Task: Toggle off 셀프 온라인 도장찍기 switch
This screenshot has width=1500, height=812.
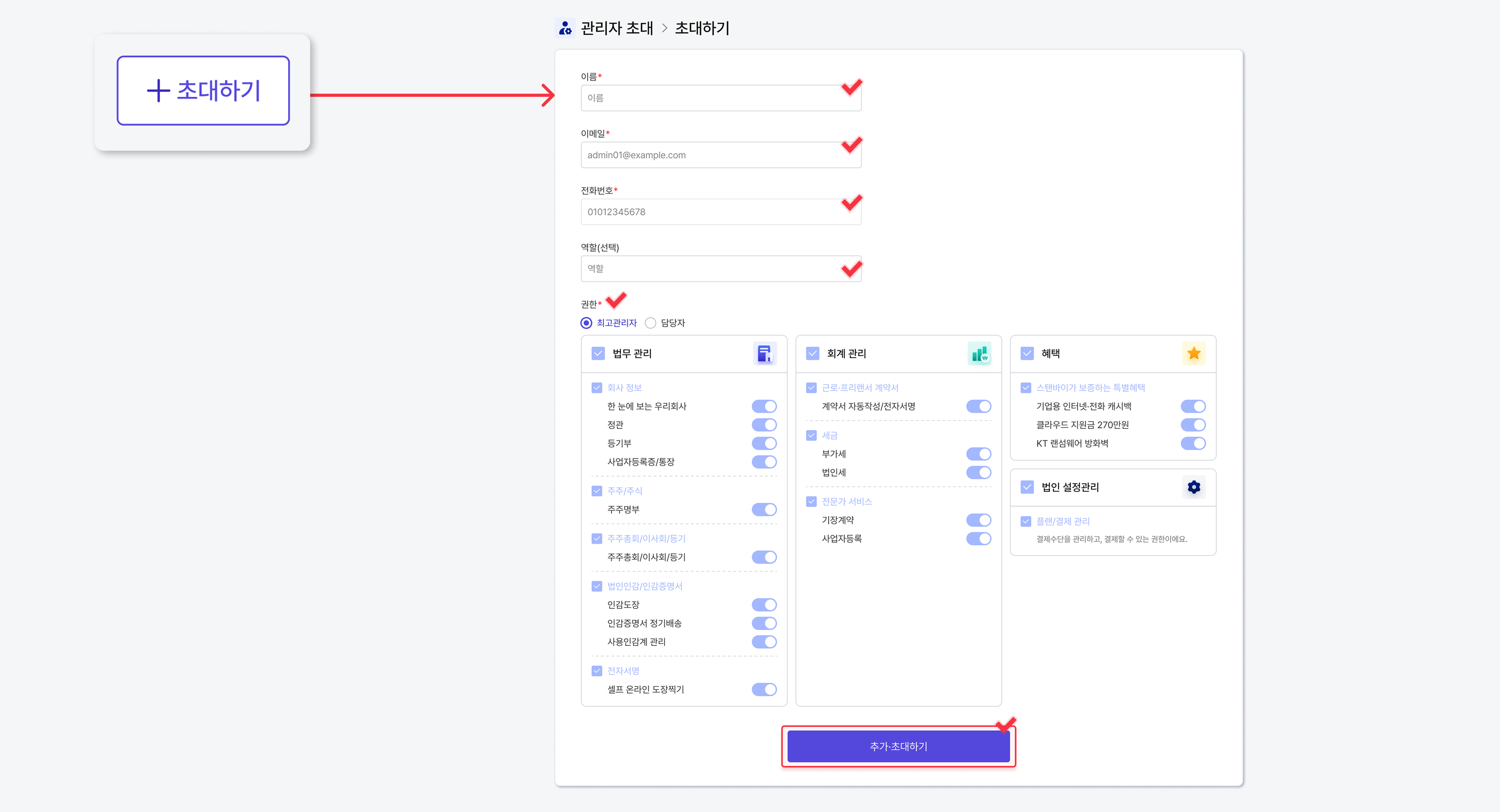Action: tap(764, 690)
